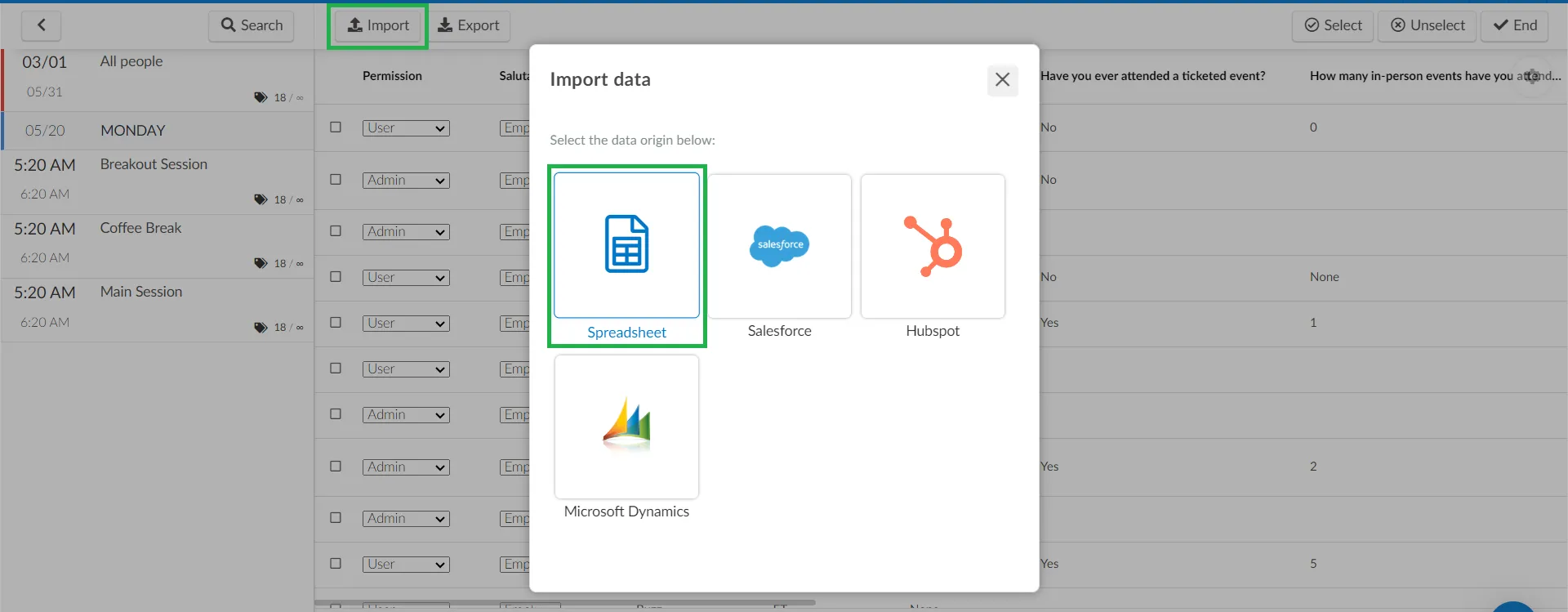The image size is (1568, 612).
Task: Select the Coffee Break entry
Action: click(x=158, y=246)
